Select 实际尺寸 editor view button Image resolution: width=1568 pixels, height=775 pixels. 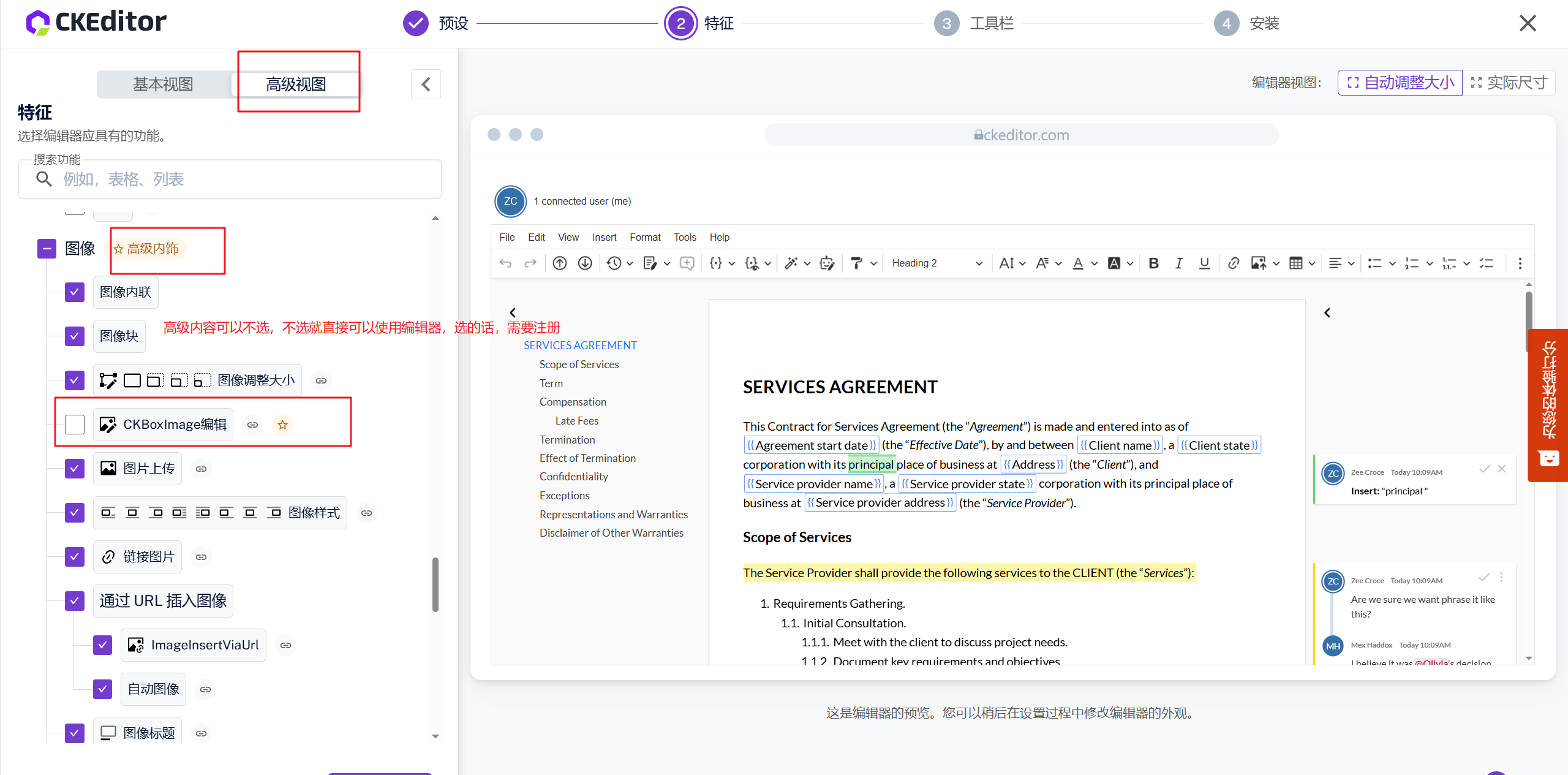click(1509, 83)
